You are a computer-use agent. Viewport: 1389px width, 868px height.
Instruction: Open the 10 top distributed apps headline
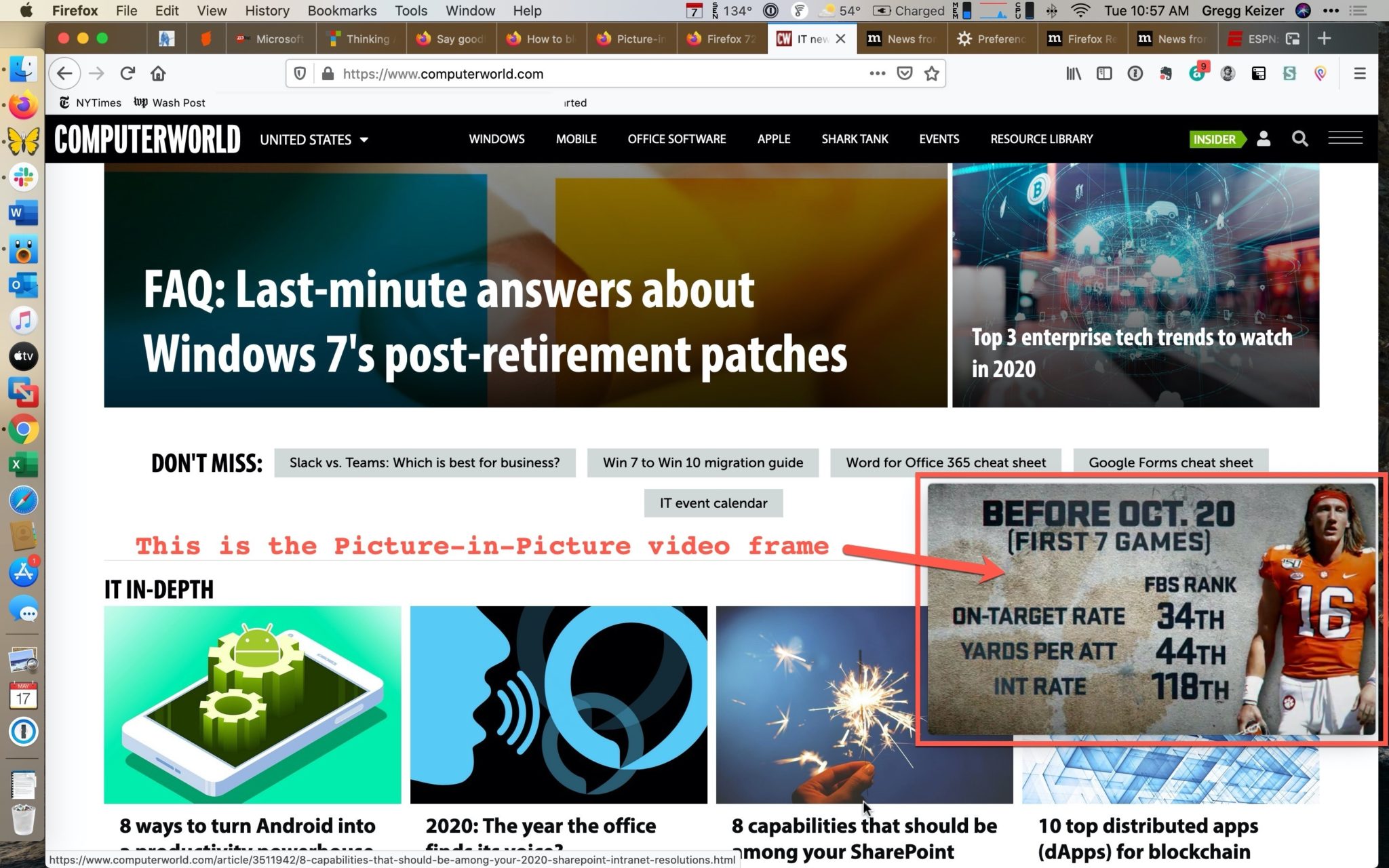[x=1148, y=839]
